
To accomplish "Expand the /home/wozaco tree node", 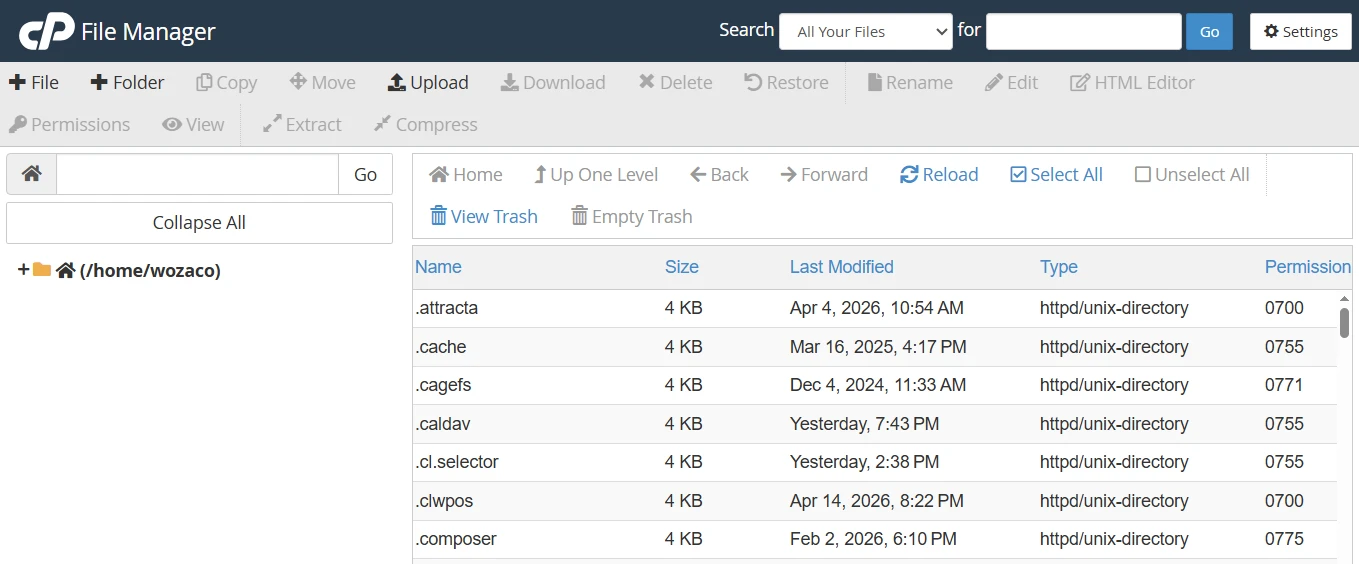I will pyautogui.click(x=23, y=270).
